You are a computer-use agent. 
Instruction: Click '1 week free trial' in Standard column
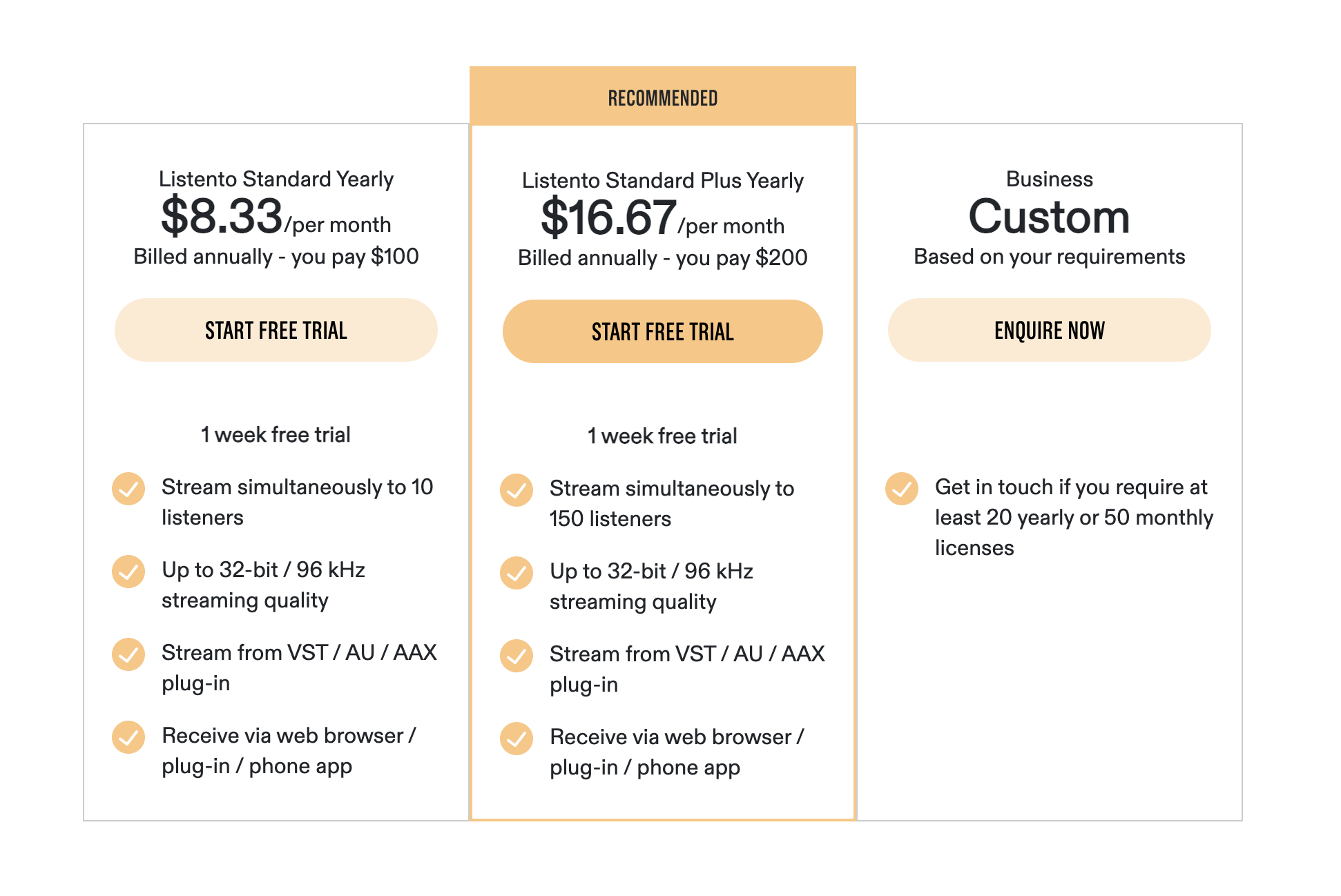tap(276, 434)
